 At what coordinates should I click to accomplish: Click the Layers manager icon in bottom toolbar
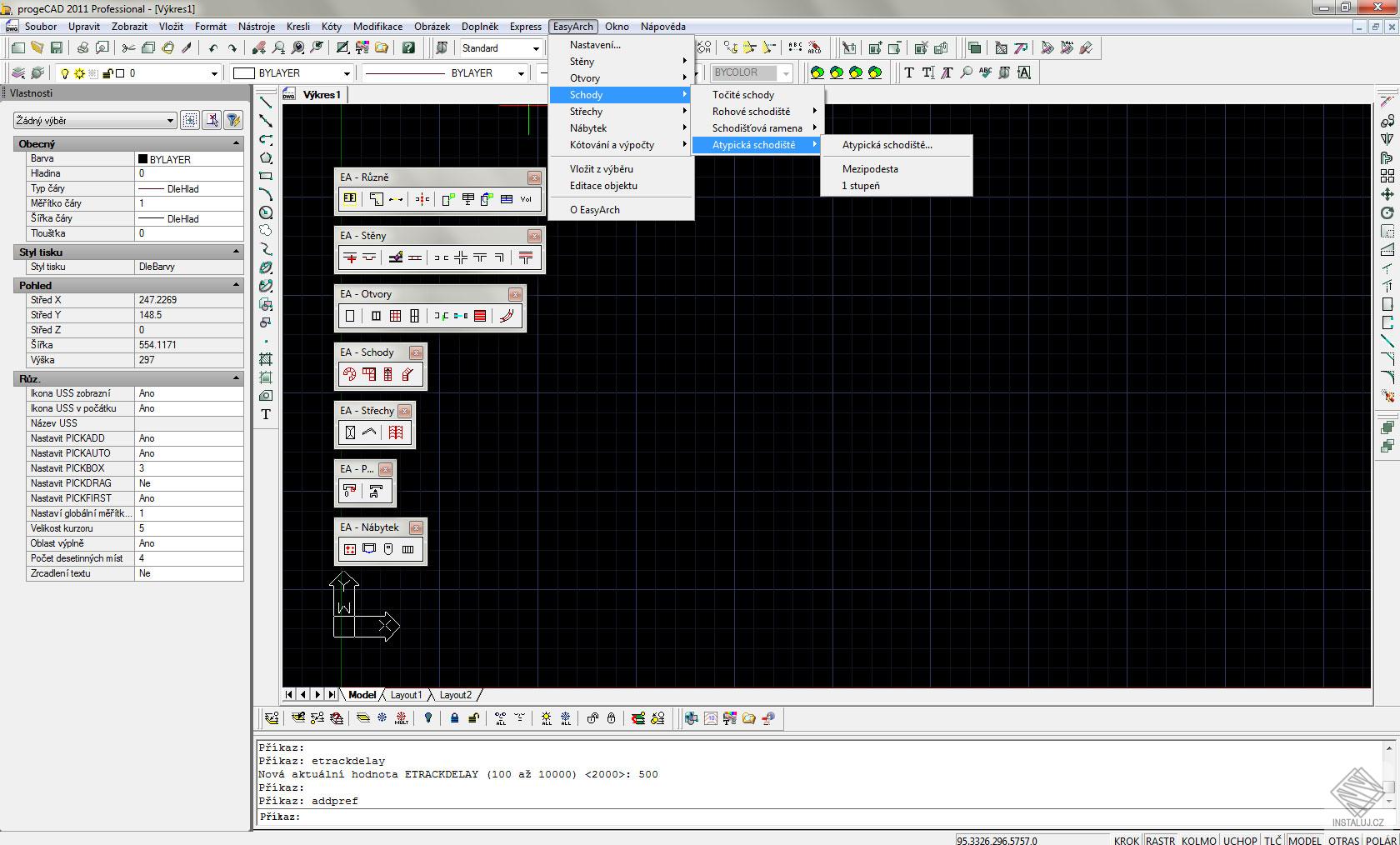tap(270, 718)
